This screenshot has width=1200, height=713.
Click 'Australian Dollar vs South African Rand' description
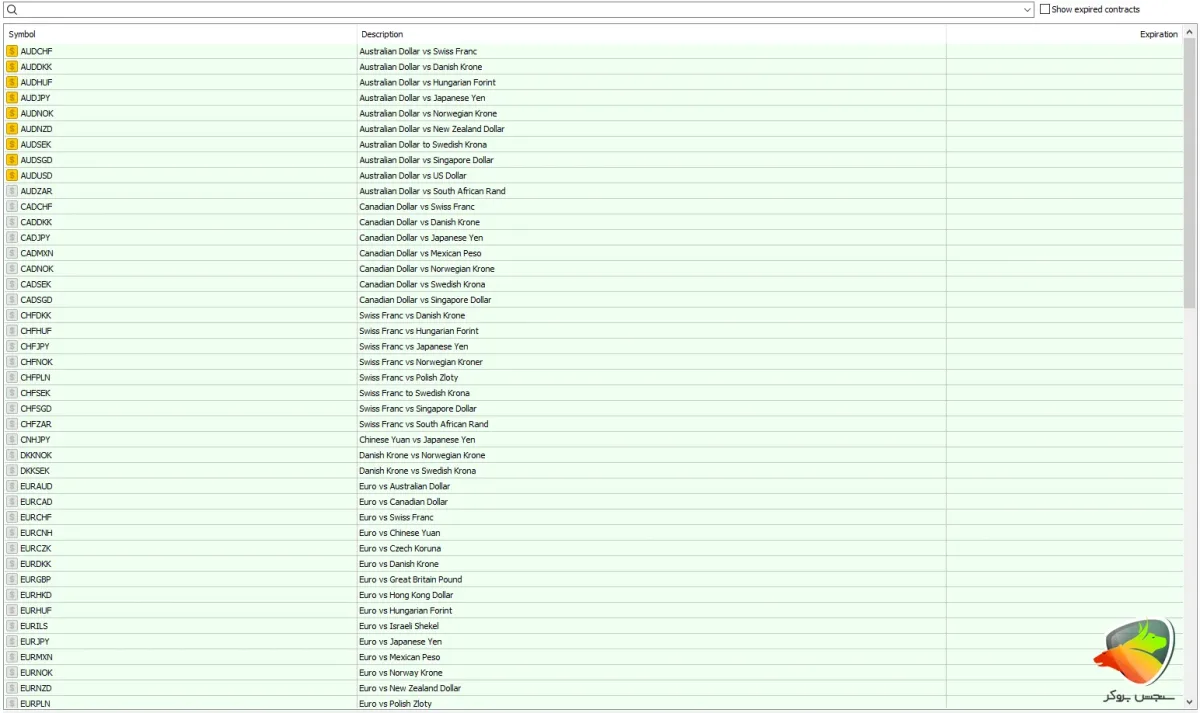(x=433, y=191)
